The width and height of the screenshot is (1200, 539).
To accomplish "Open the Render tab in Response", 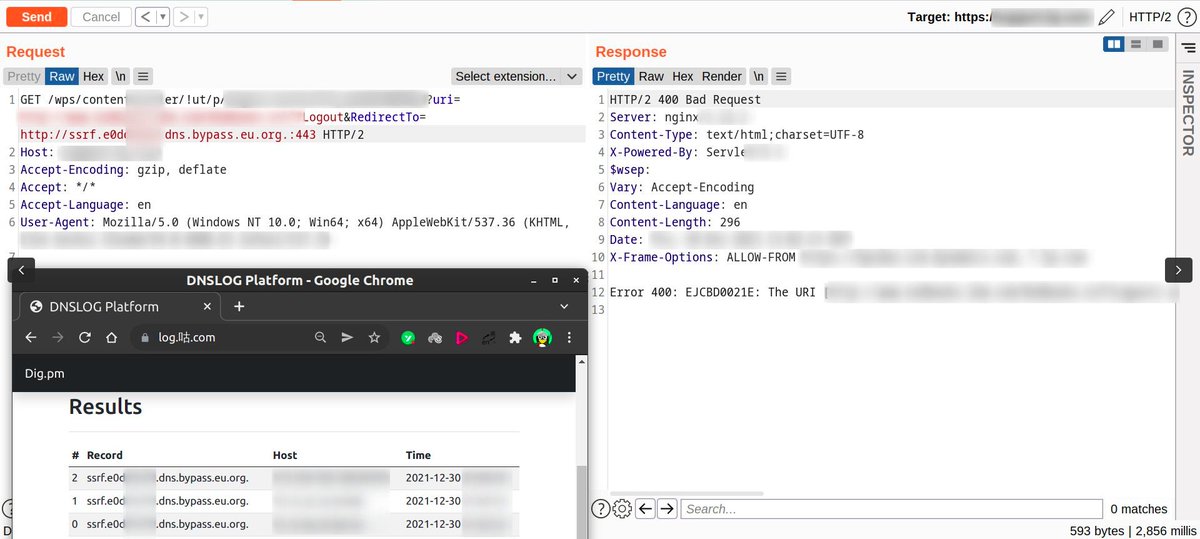I will coord(722,76).
